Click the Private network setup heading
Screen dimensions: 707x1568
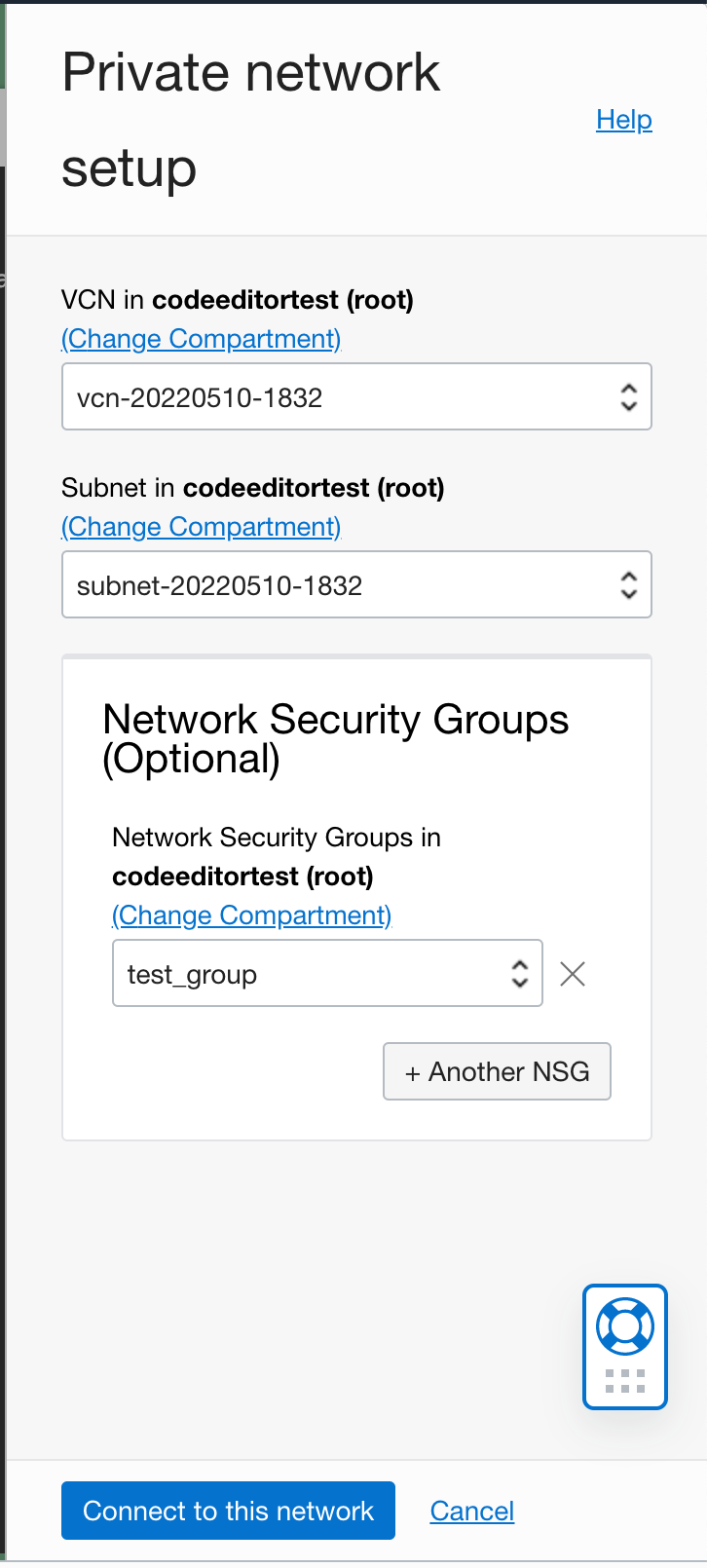(x=251, y=120)
